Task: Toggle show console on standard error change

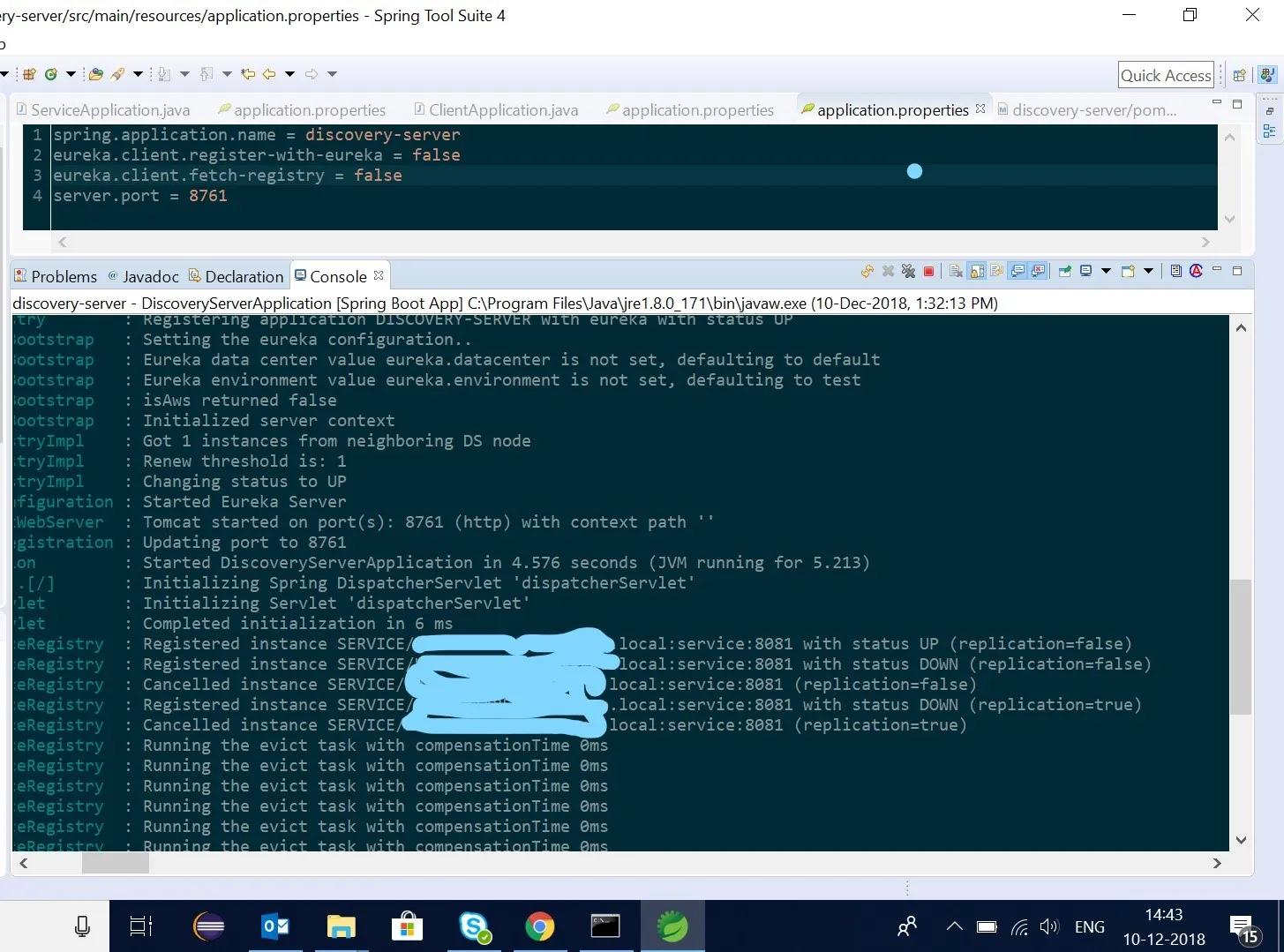Action: (1038, 272)
